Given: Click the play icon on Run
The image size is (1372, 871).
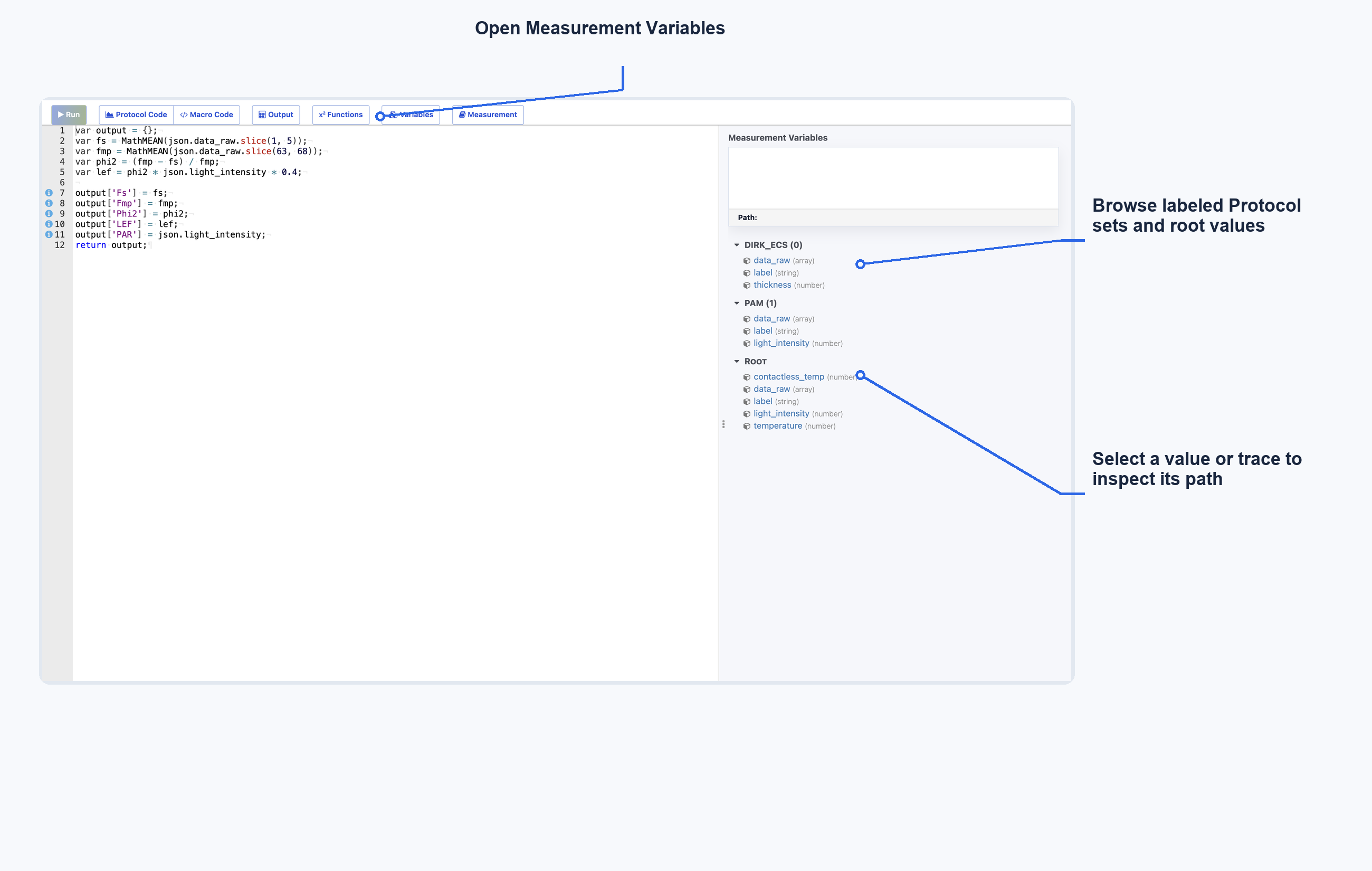Looking at the screenshot, I should click(60, 115).
